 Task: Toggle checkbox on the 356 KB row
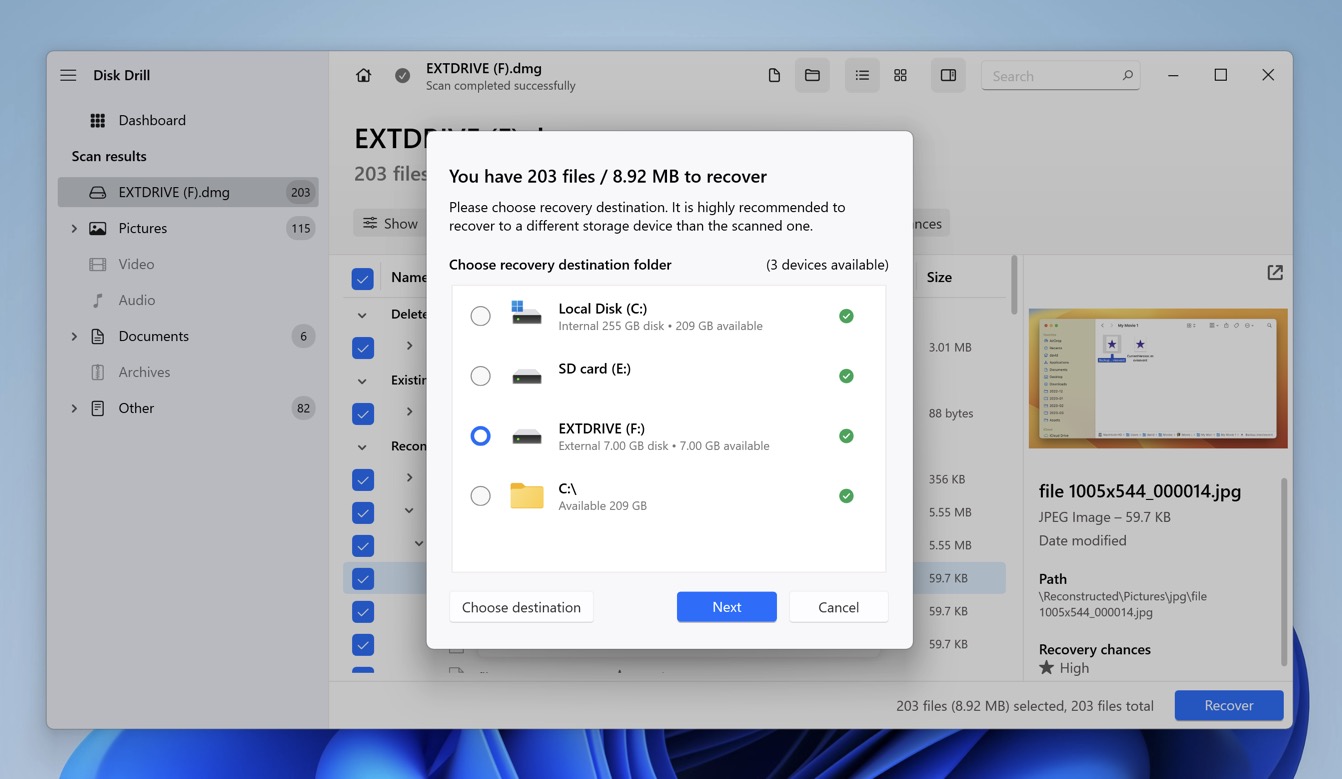[363, 479]
